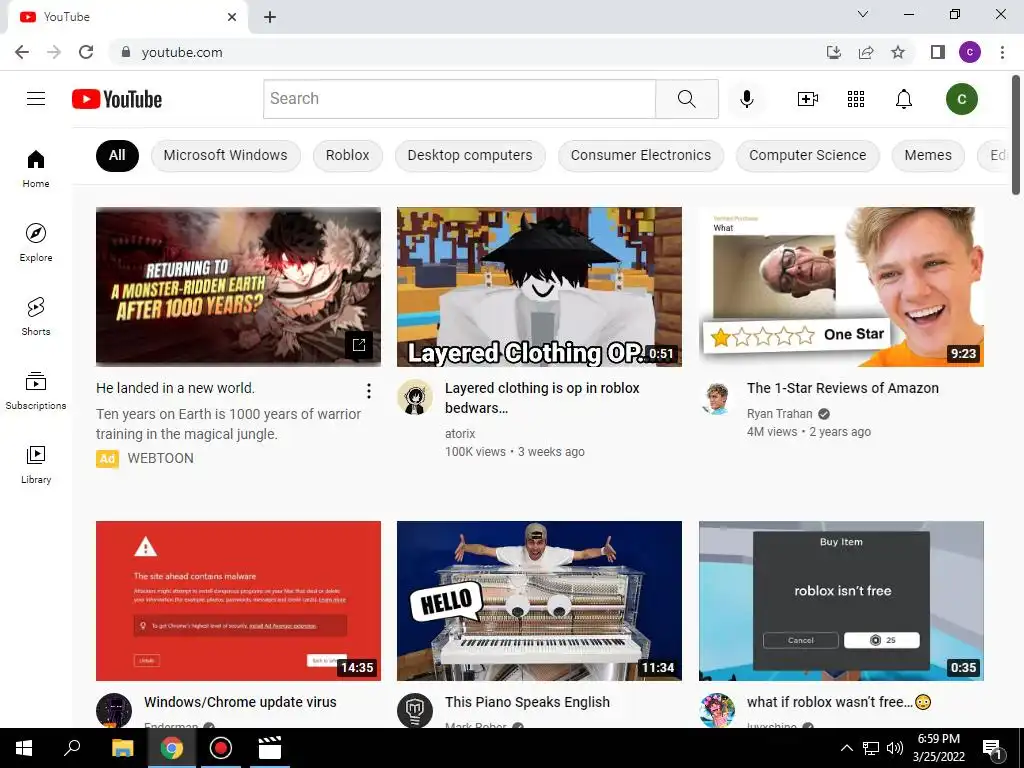
Task: Bookmark this page with the star
Action: (x=898, y=52)
